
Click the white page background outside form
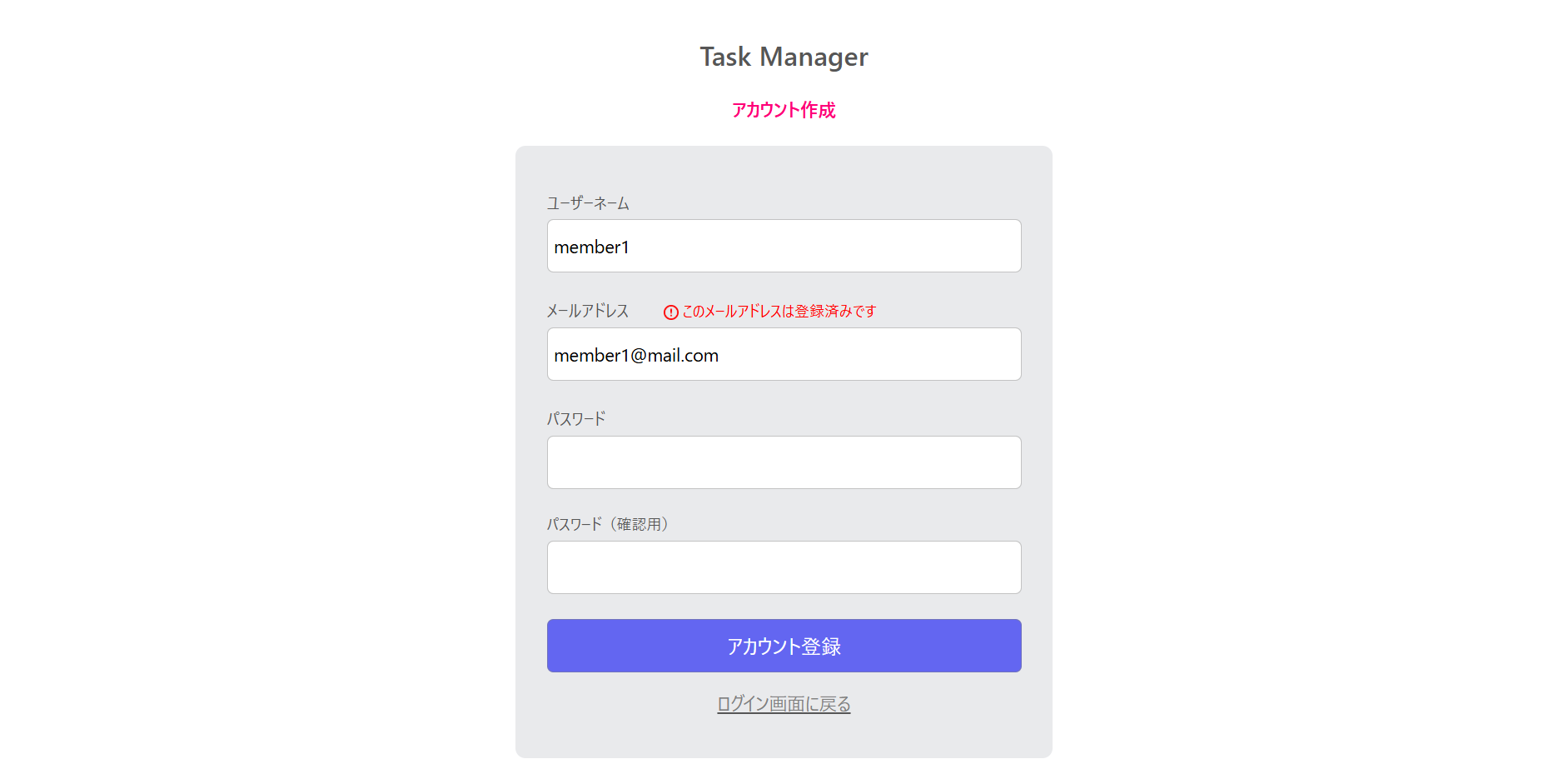coord(250,417)
